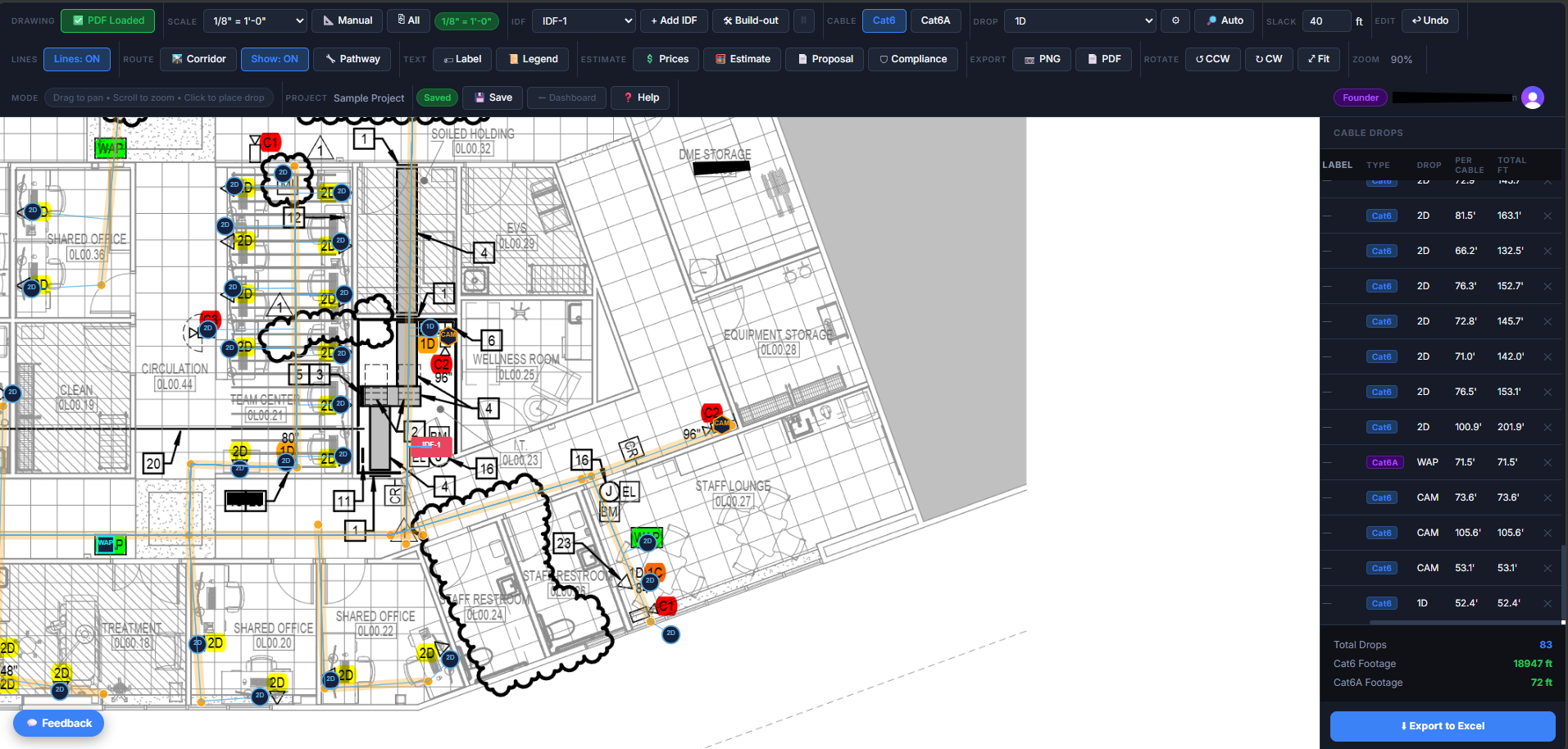
Task: Click the green Saved status pill
Action: tap(437, 98)
